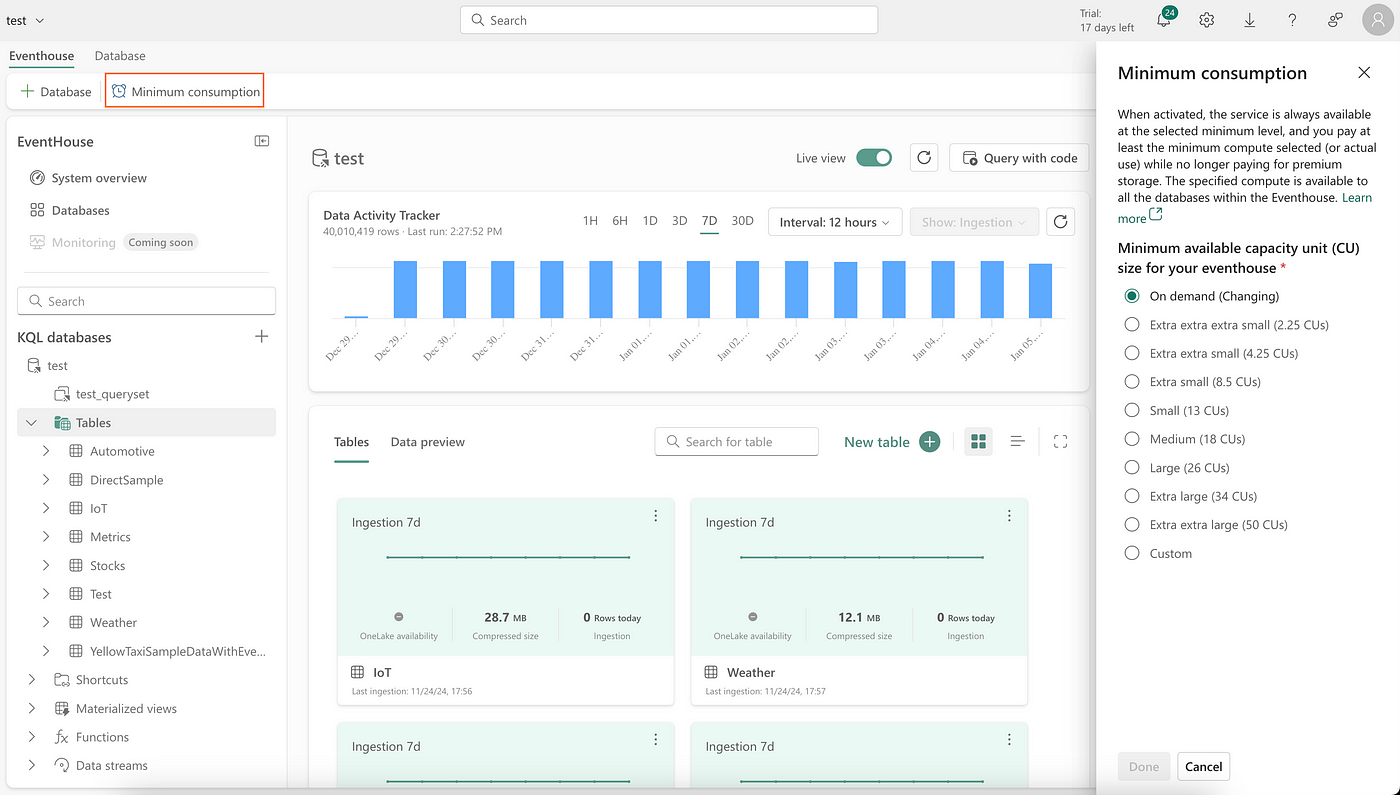
Task: Set time range to 3D
Action: tap(679, 221)
